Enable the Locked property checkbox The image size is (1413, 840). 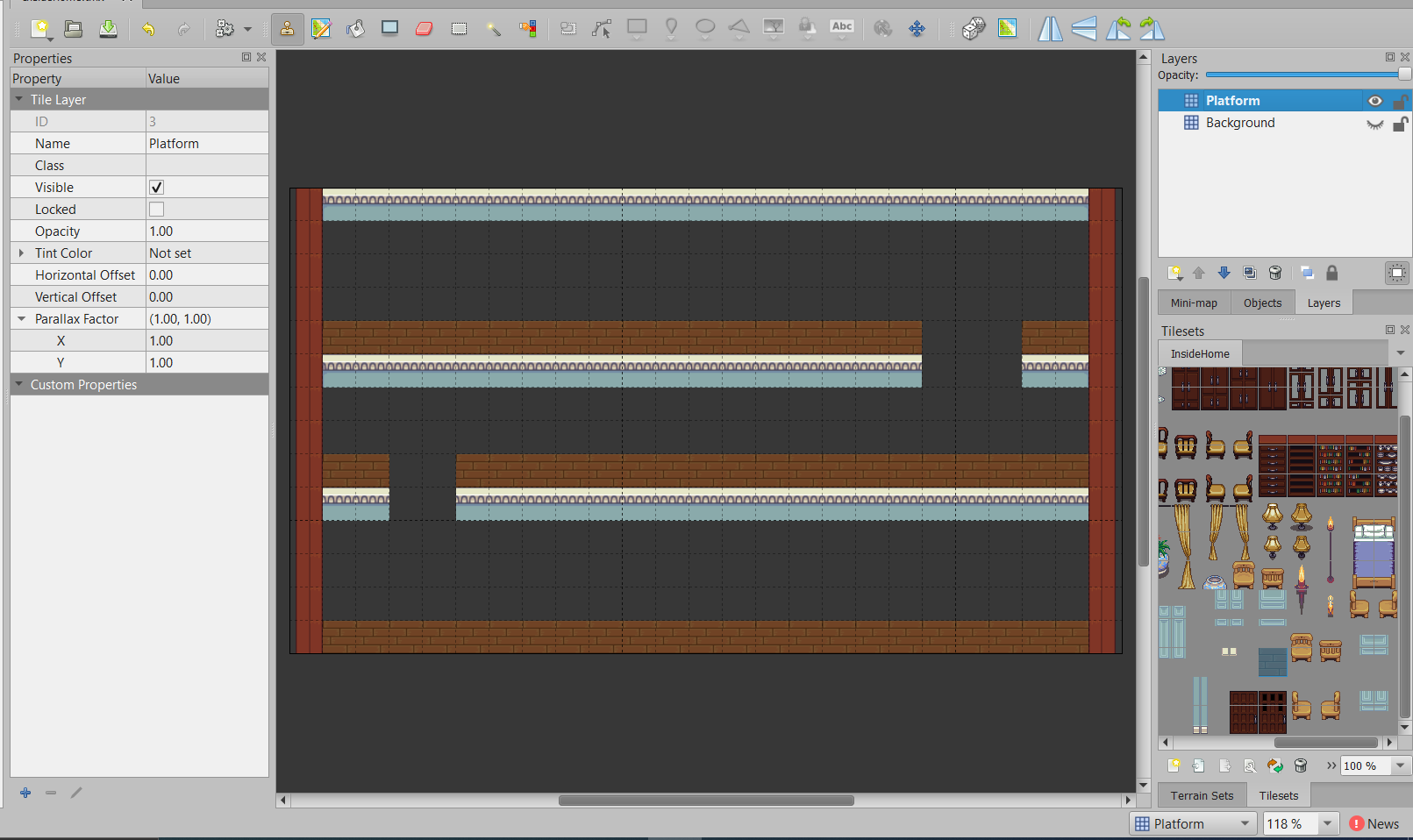[x=156, y=210]
